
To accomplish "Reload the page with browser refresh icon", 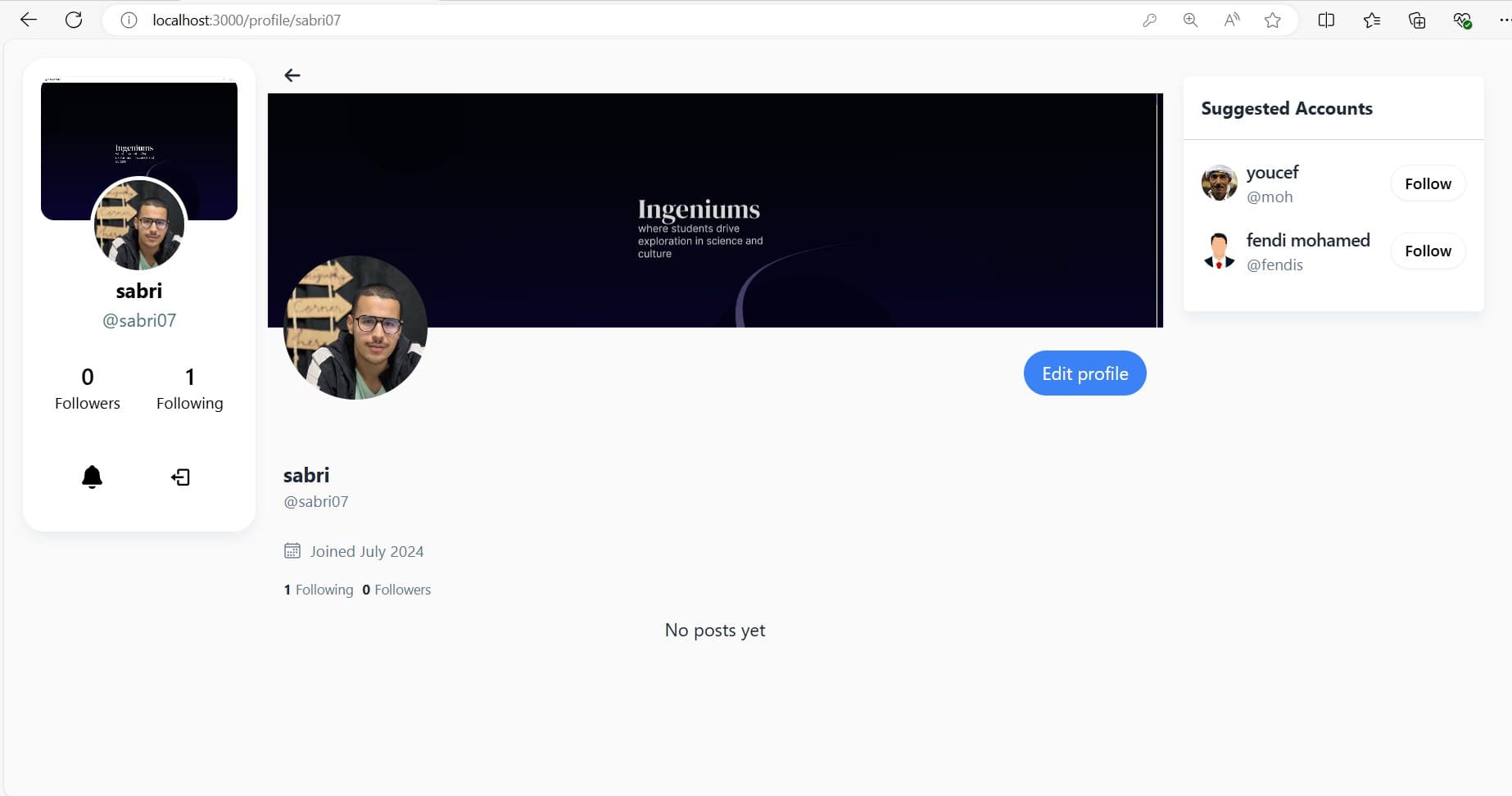I will 74,20.
